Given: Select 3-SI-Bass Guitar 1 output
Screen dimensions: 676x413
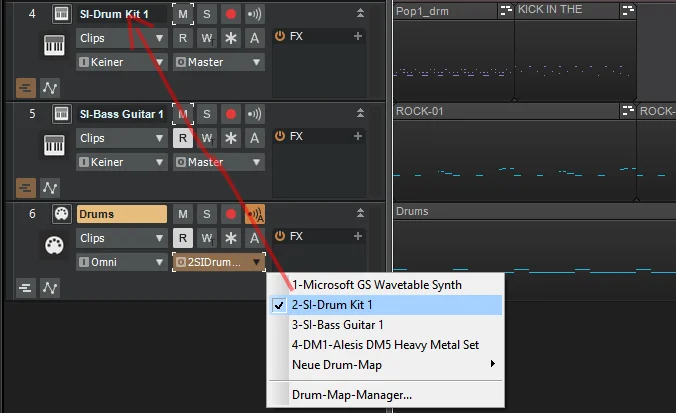Looking at the screenshot, I should click(x=385, y=325).
